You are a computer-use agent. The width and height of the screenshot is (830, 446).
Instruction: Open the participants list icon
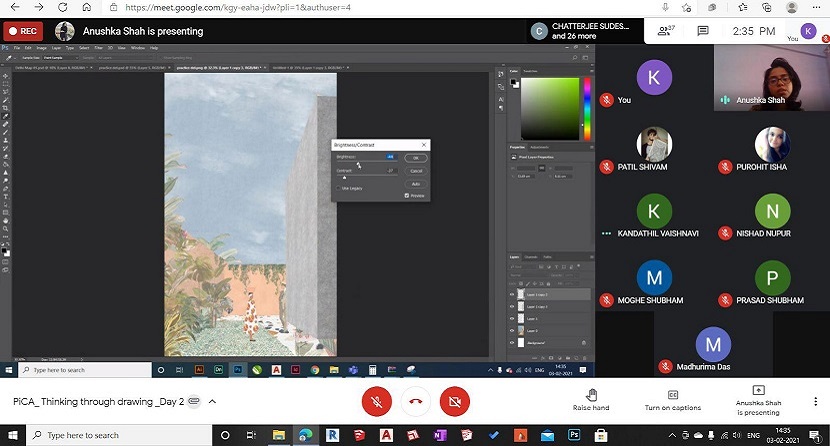click(666, 32)
